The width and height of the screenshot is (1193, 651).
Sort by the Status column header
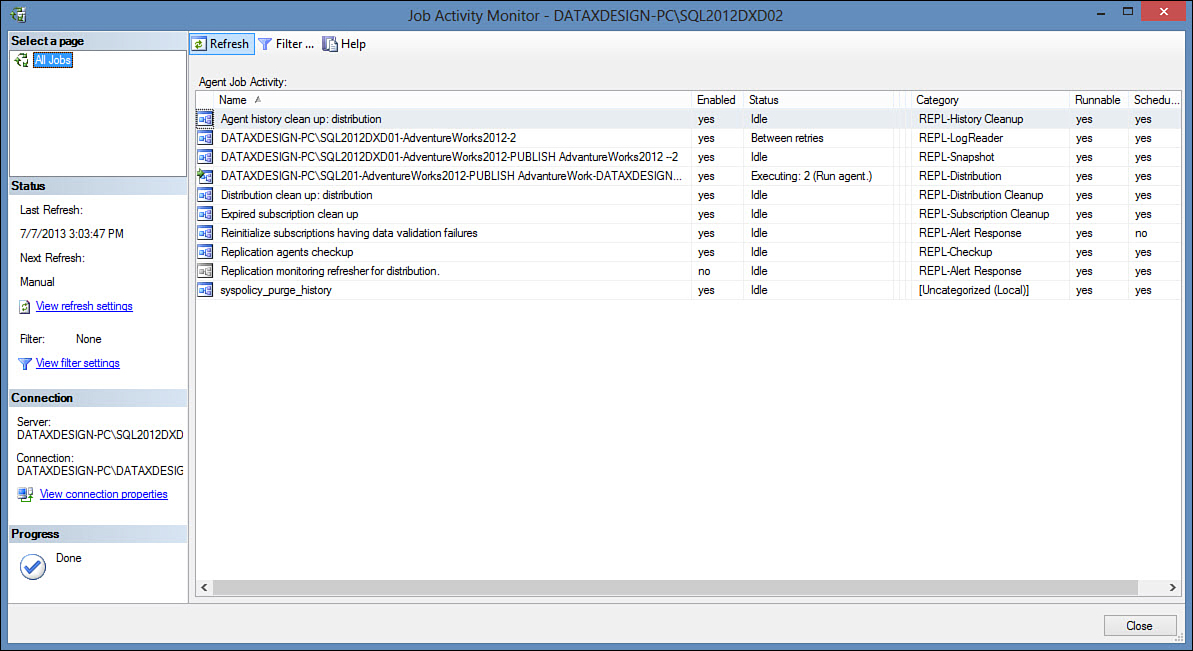(x=764, y=100)
